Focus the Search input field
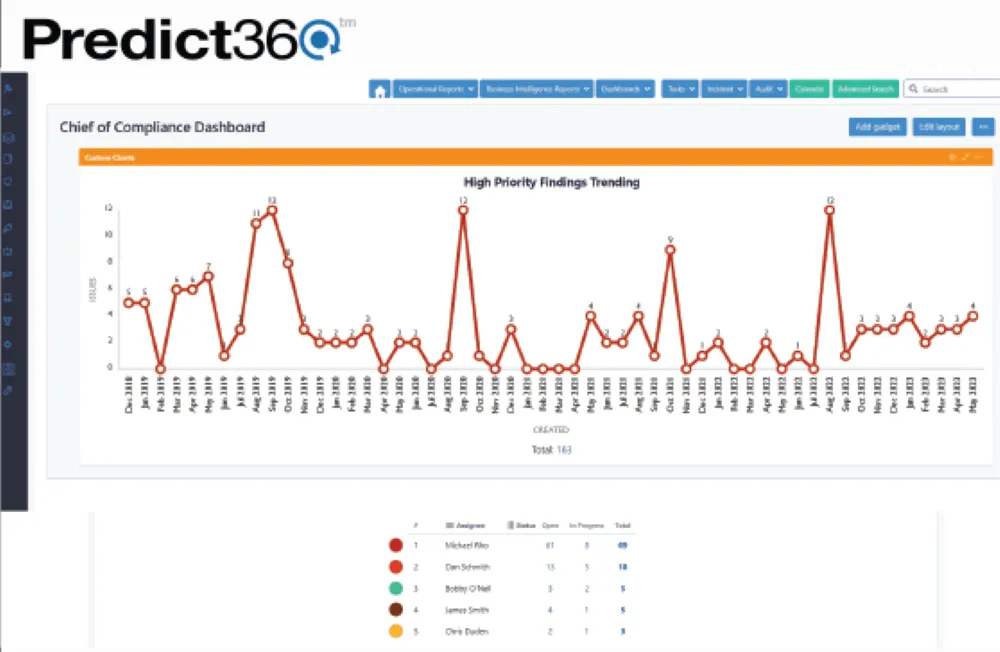The height and width of the screenshot is (652, 1000). click(x=952, y=89)
